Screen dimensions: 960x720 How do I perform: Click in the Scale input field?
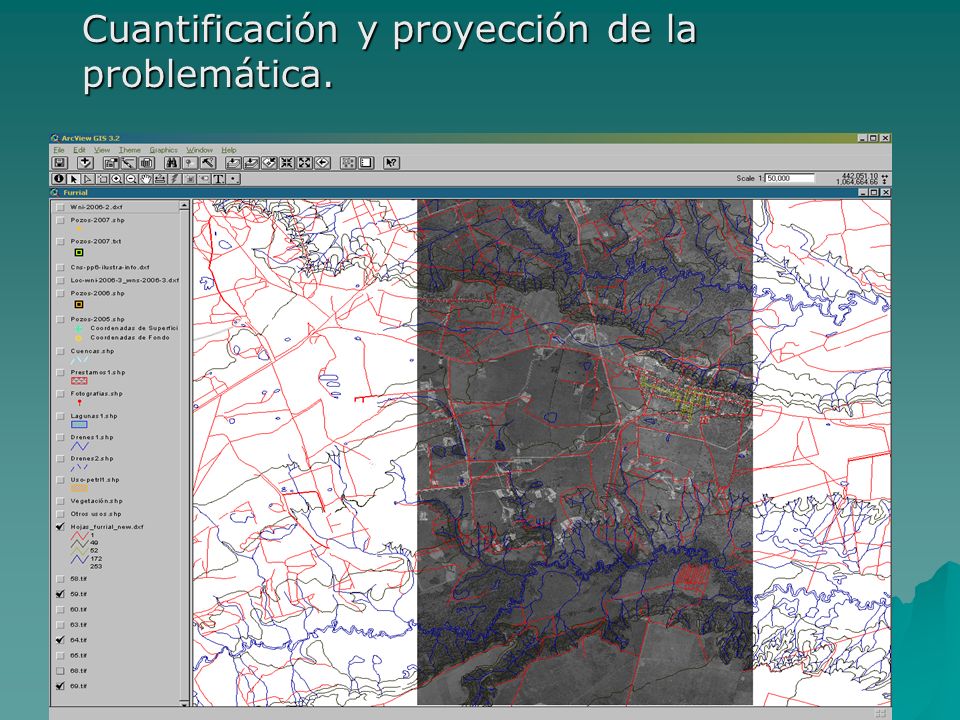click(x=790, y=178)
